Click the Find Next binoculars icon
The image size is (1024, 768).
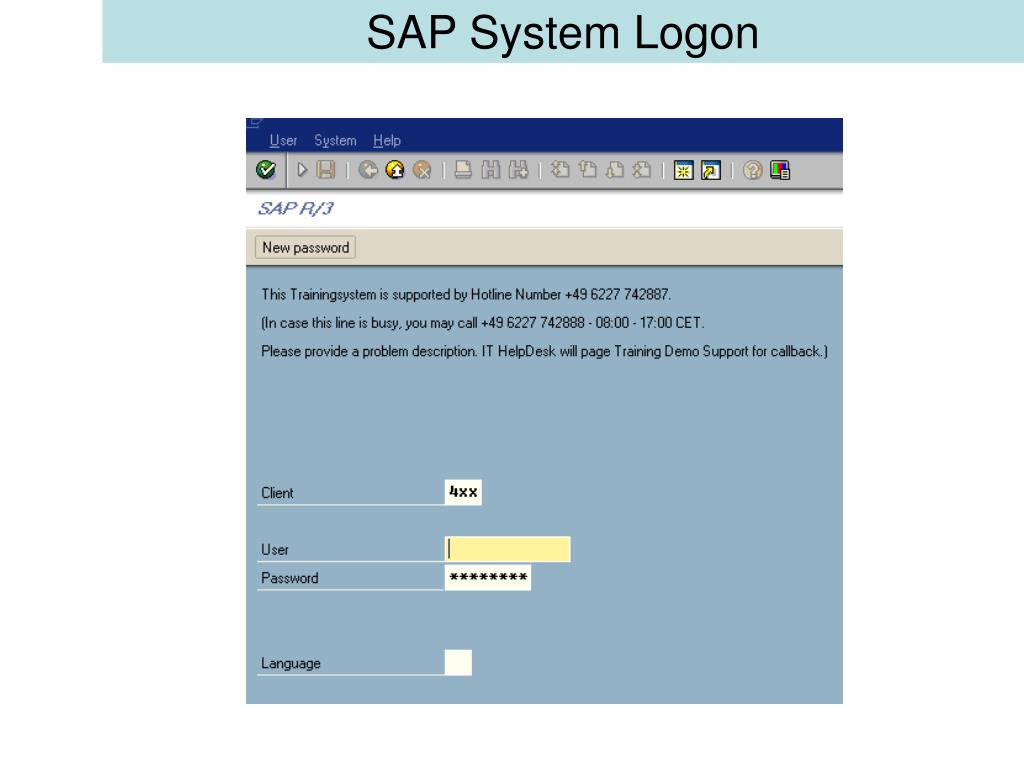(519, 170)
